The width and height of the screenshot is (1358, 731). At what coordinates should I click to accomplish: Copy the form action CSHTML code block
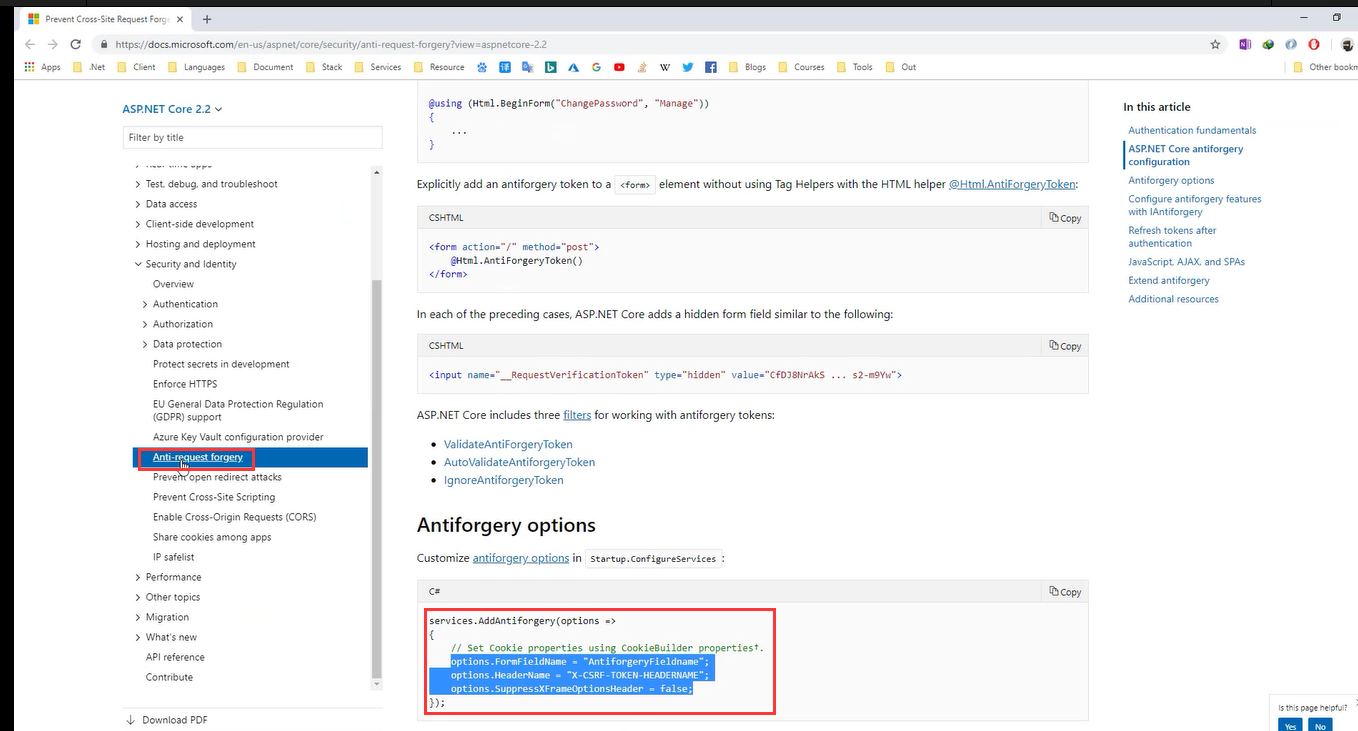click(x=1065, y=218)
